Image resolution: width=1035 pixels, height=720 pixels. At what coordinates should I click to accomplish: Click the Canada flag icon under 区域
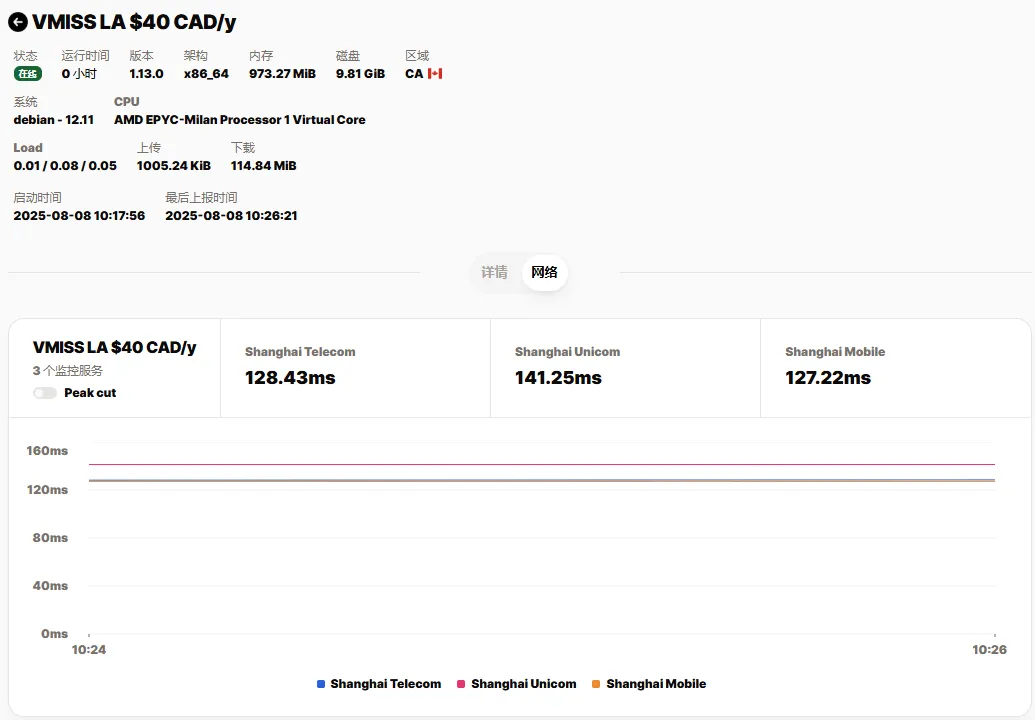click(435, 74)
